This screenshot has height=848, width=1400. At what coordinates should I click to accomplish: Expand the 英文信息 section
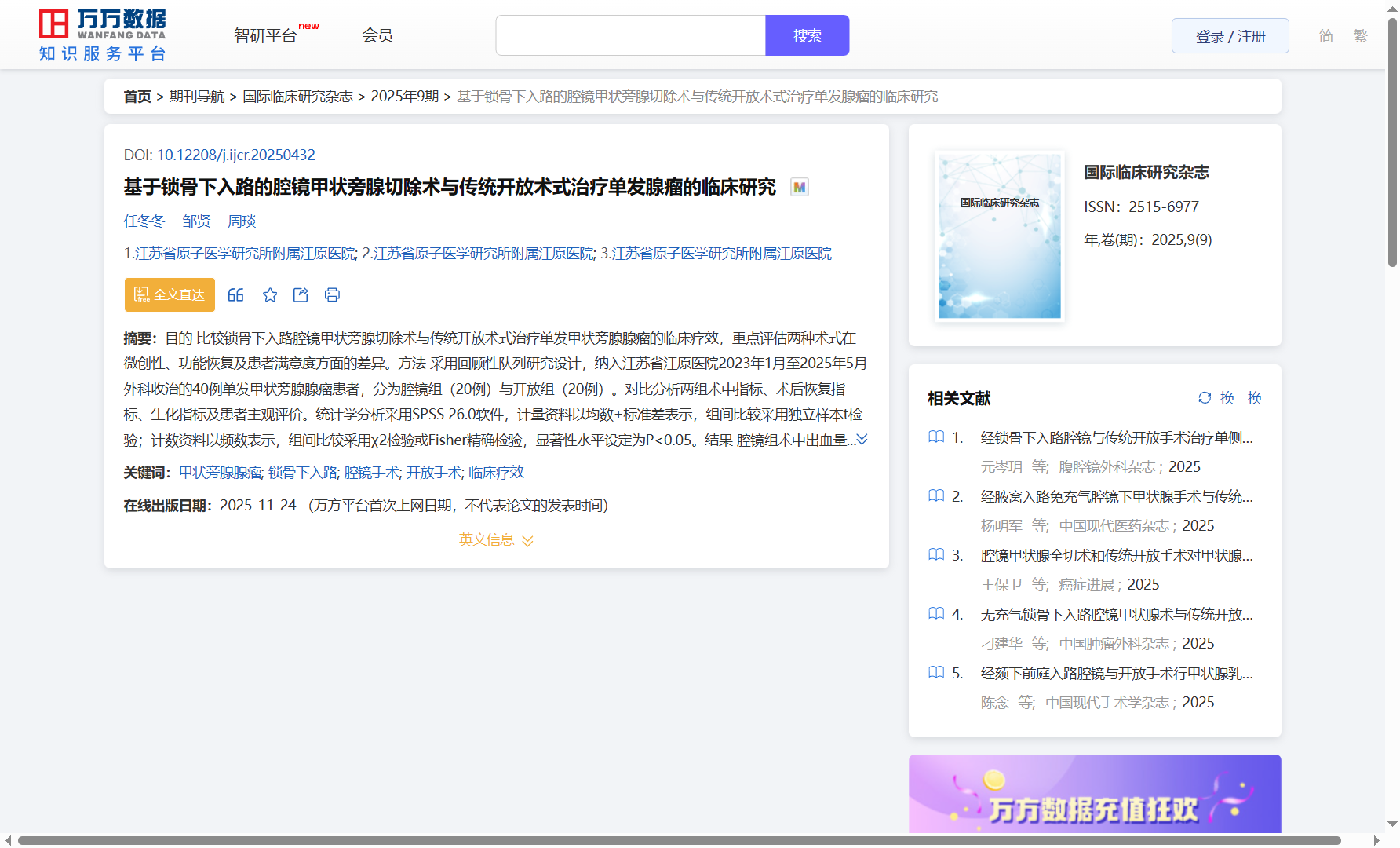pos(496,540)
